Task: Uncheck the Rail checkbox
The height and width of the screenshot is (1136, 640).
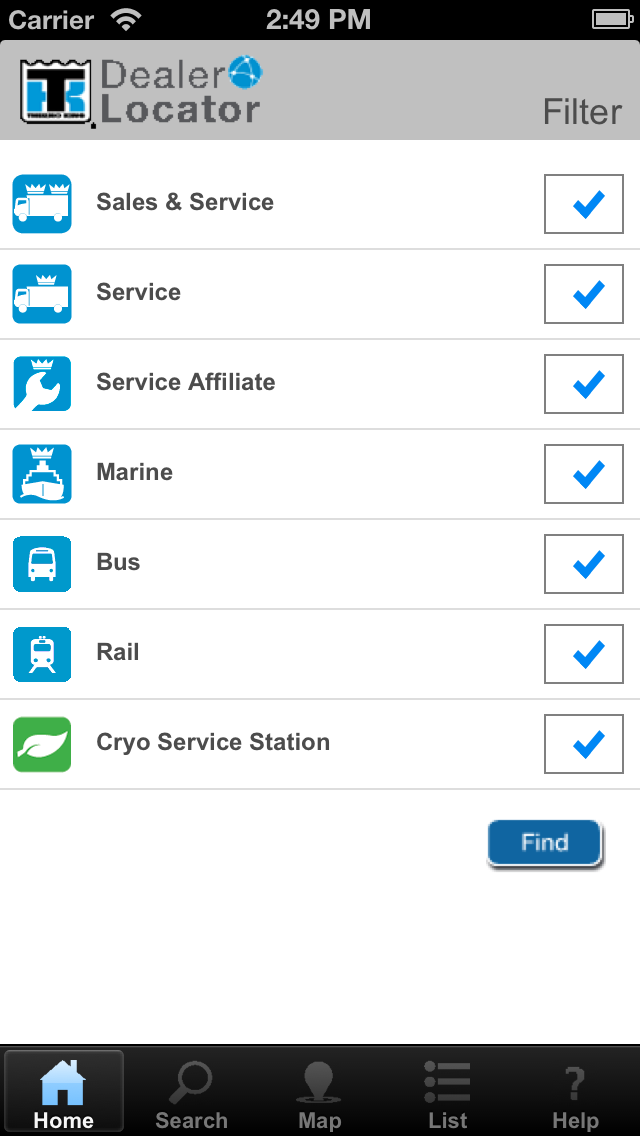Action: [x=584, y=654]
